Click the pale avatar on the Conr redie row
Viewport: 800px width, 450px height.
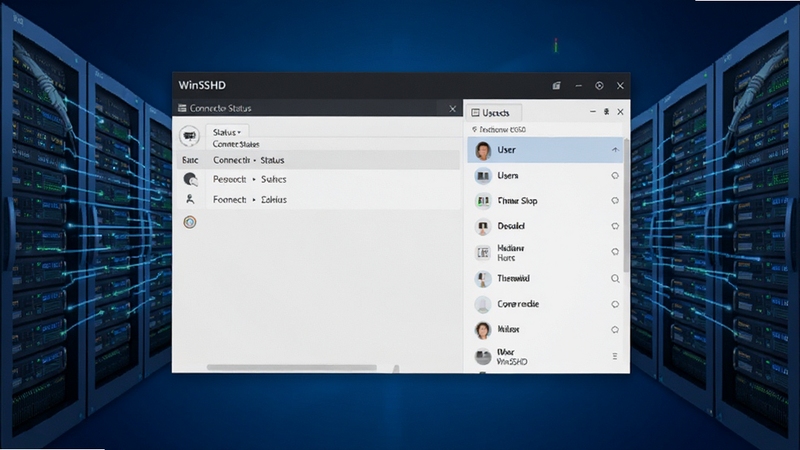[483, 305]
